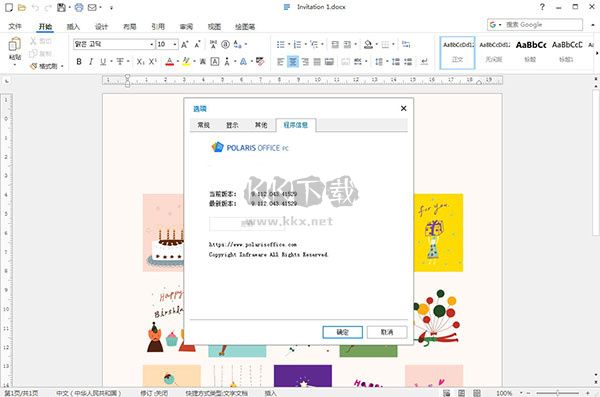Apply red font color
The height and width of the screenshot is (397, 600).
pyautogui.click(x=170, y=62)
